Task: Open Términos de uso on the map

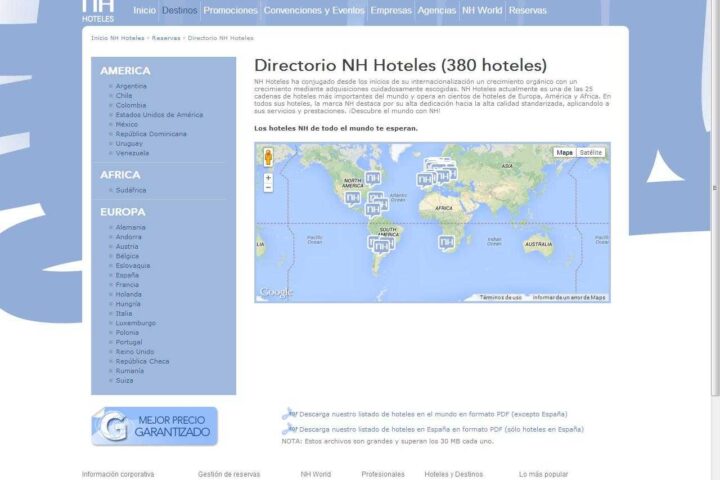Action: pyautogui.click(x=500, y=297)
